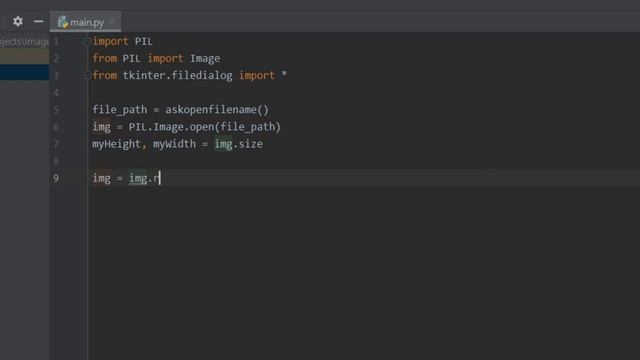The height and width of the screenshot is (360, 640).
Task: Click the project path text in the sidebar
Action: click(x=24, y=42)
